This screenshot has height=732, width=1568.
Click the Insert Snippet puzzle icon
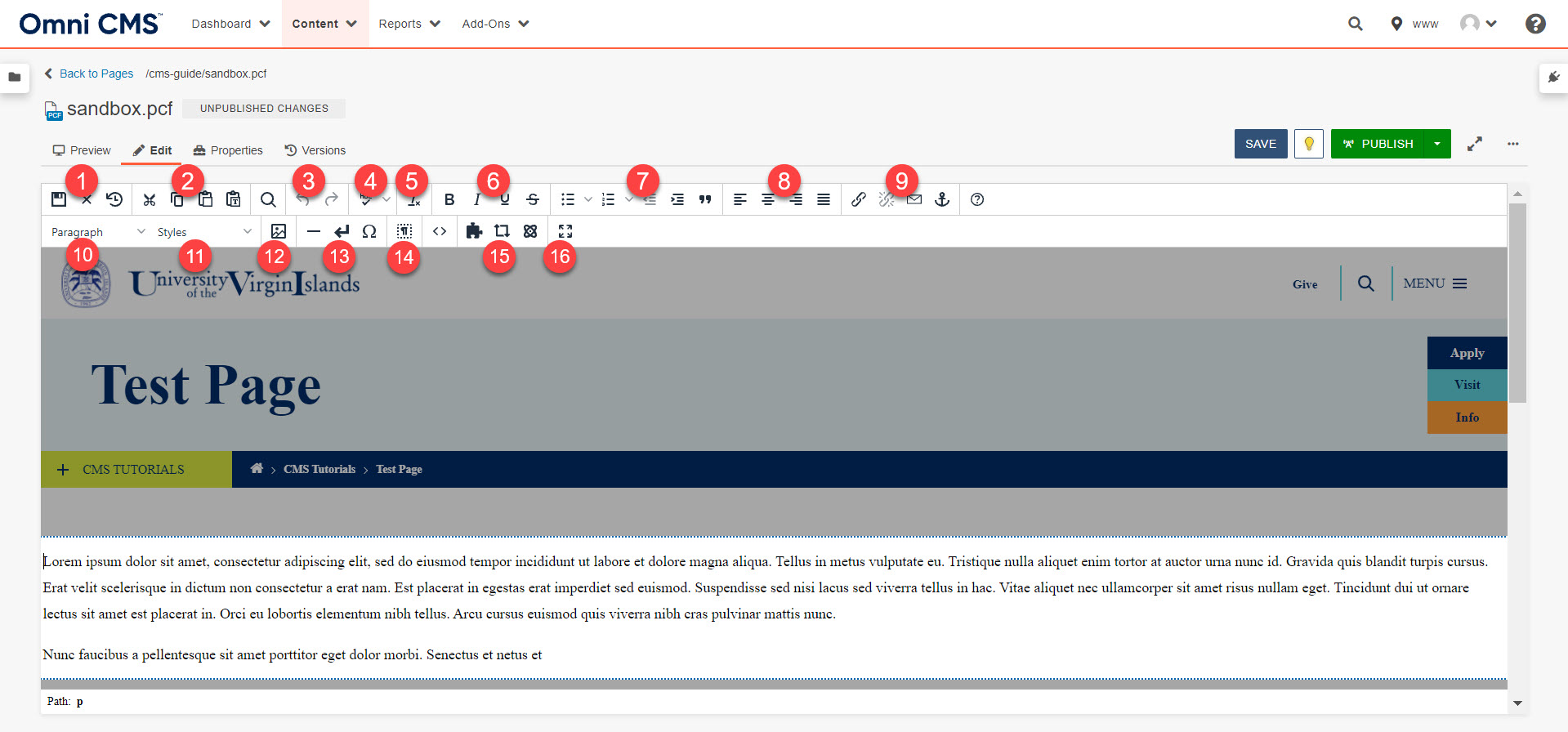(474, 232)
